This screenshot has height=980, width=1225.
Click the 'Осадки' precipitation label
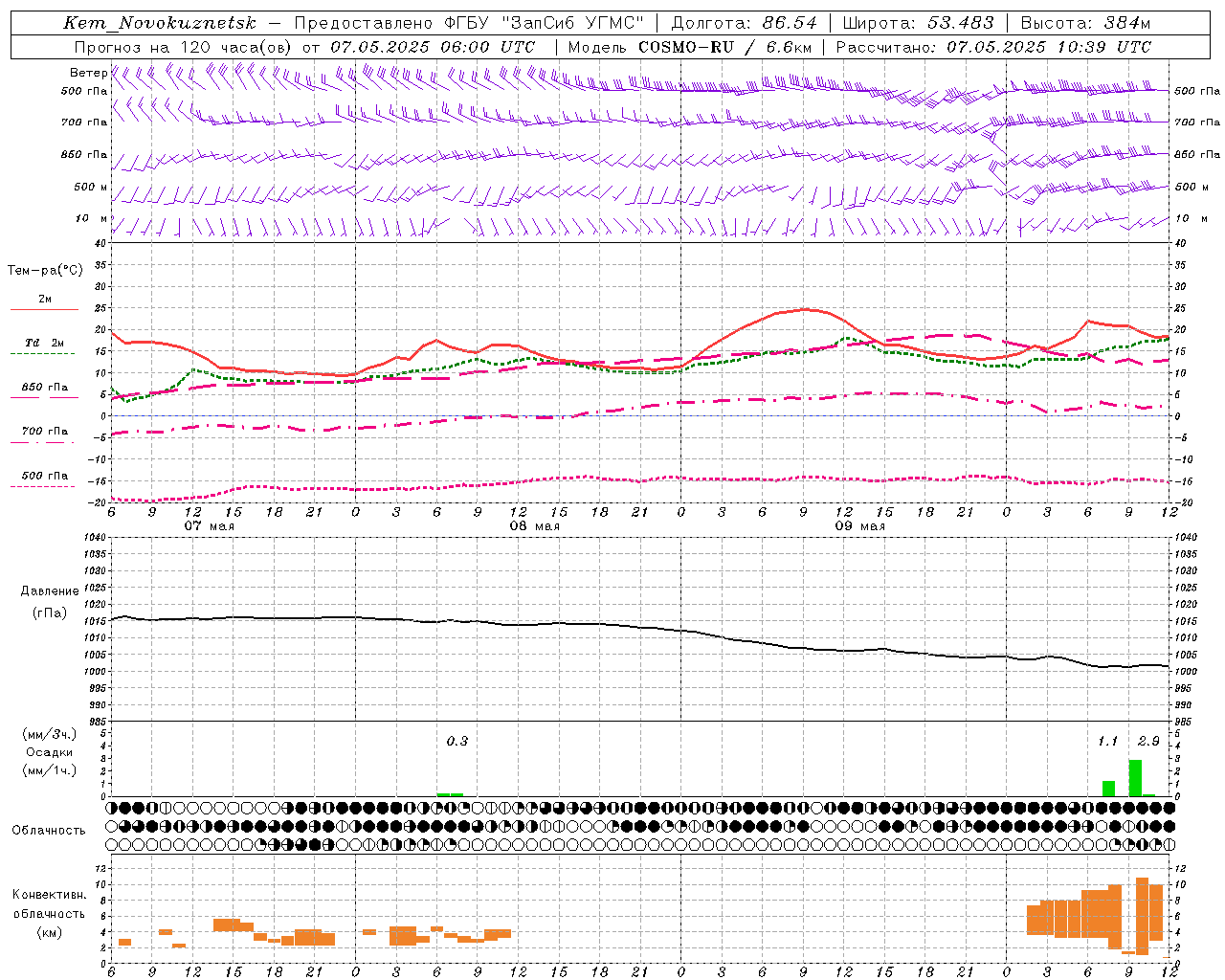[50, 752]
